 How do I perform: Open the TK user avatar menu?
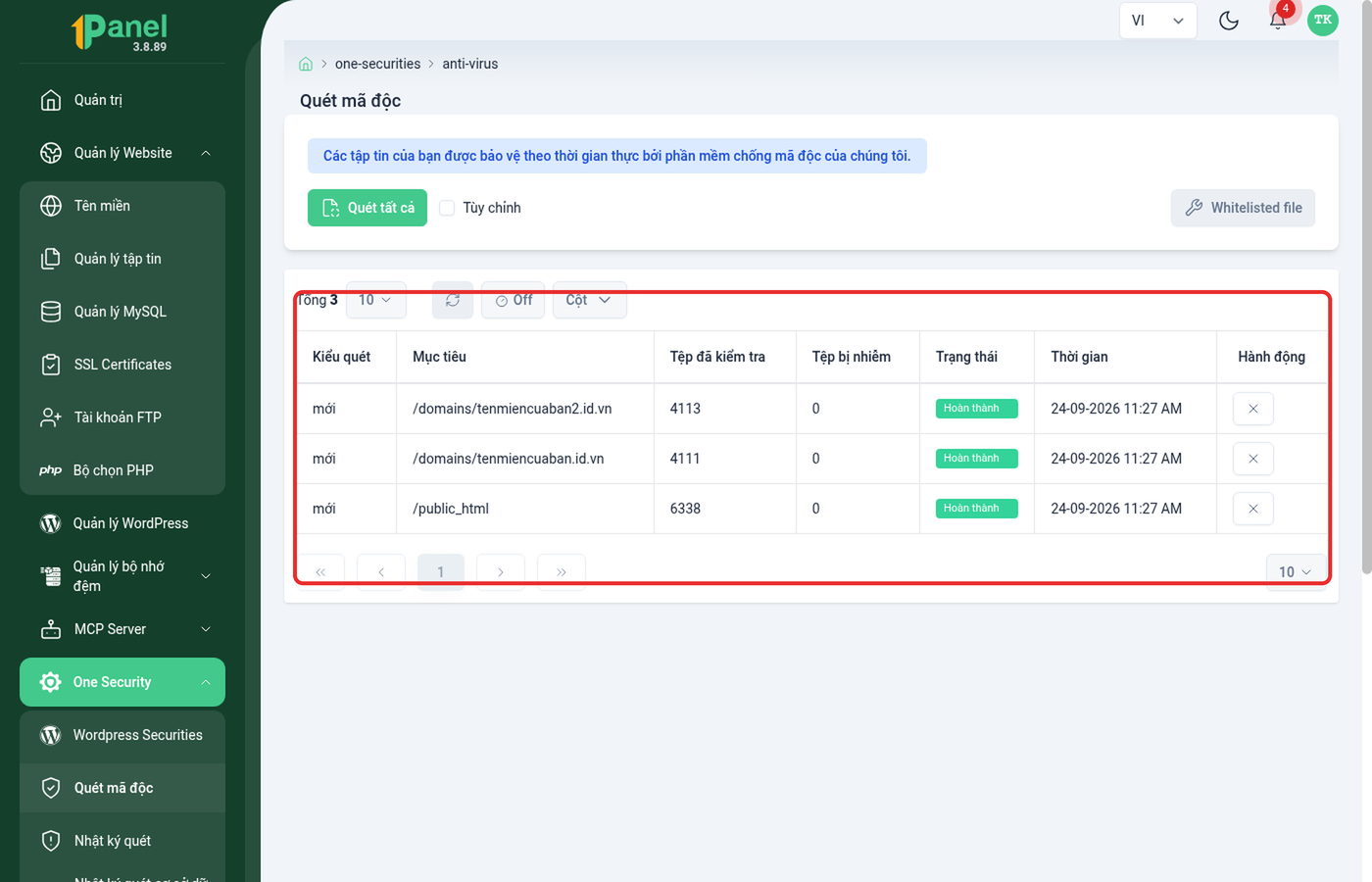(1323, 20)
